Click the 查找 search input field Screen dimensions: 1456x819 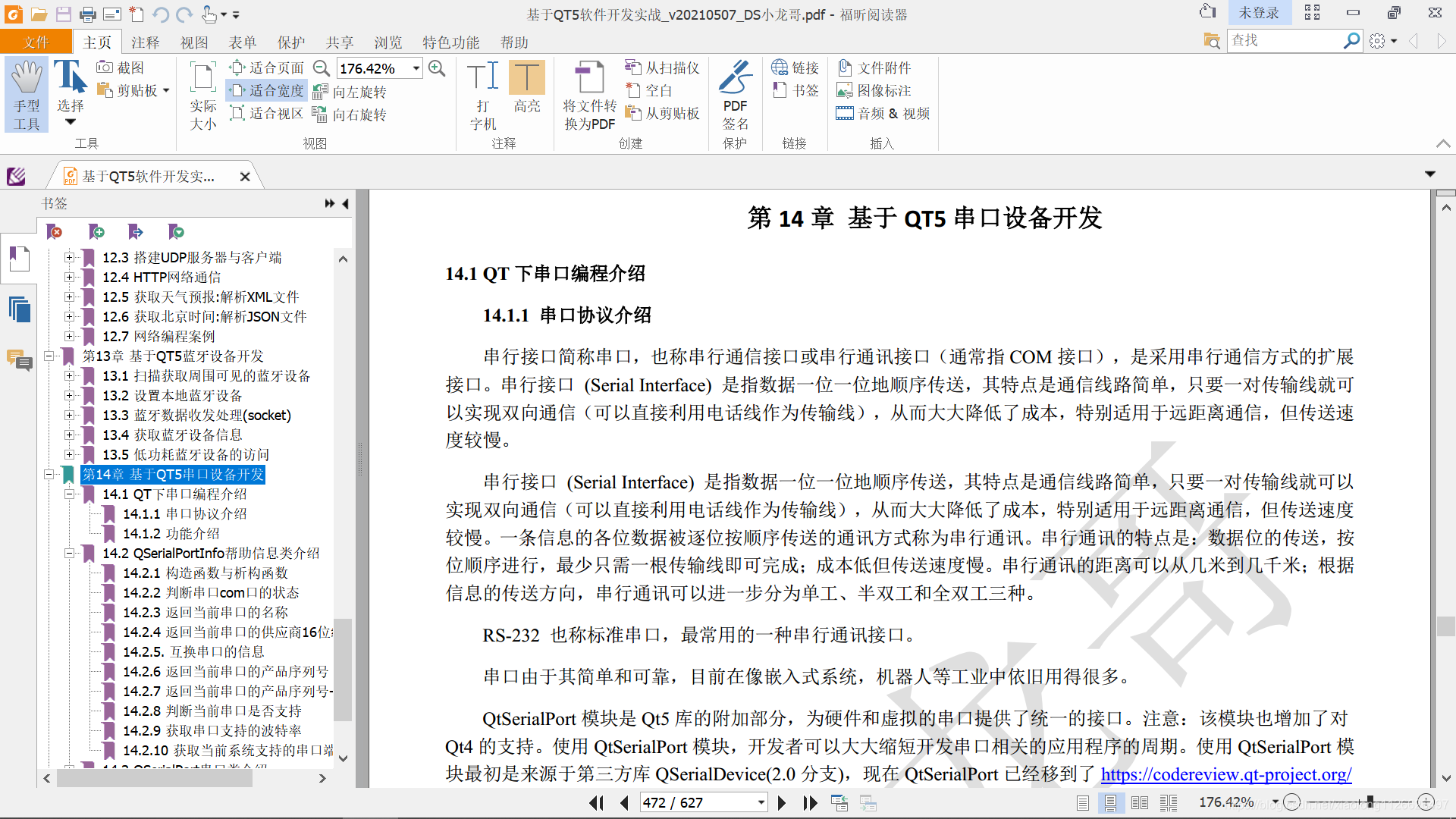pos(1283,40)
